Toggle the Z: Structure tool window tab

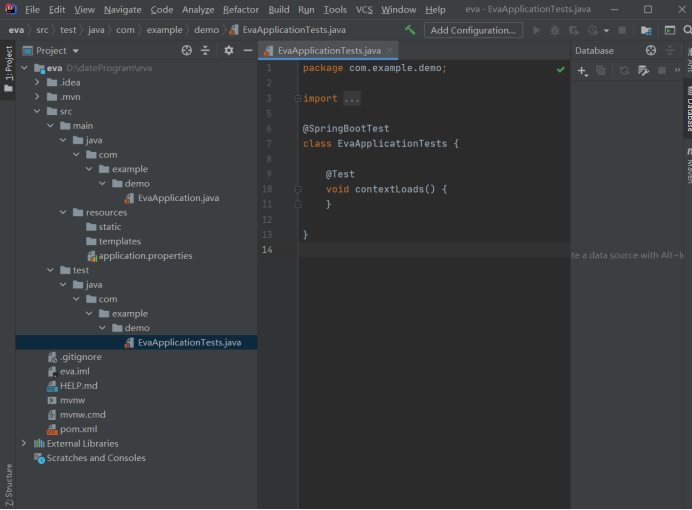[x=8, y=485]
